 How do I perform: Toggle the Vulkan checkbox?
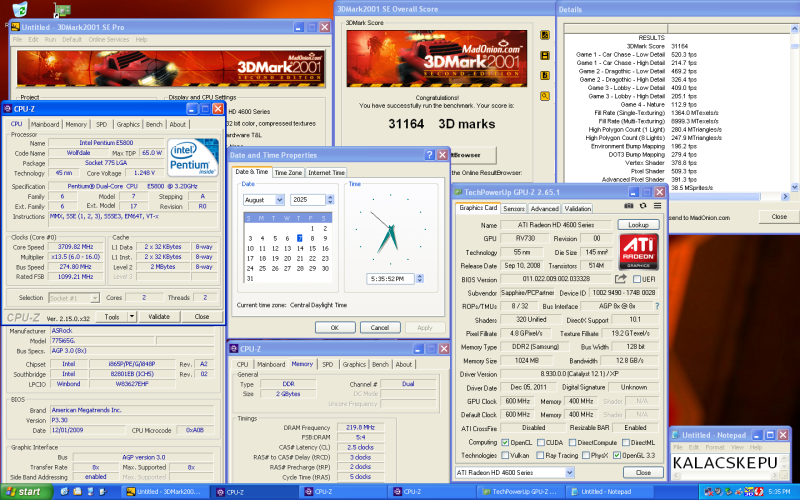click(x=505, y=455)
